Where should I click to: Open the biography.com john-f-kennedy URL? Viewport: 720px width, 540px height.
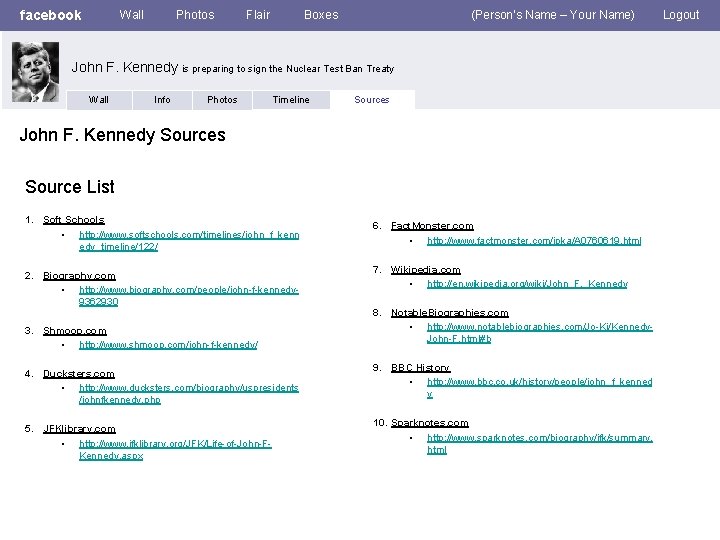[x=189, y=296]
